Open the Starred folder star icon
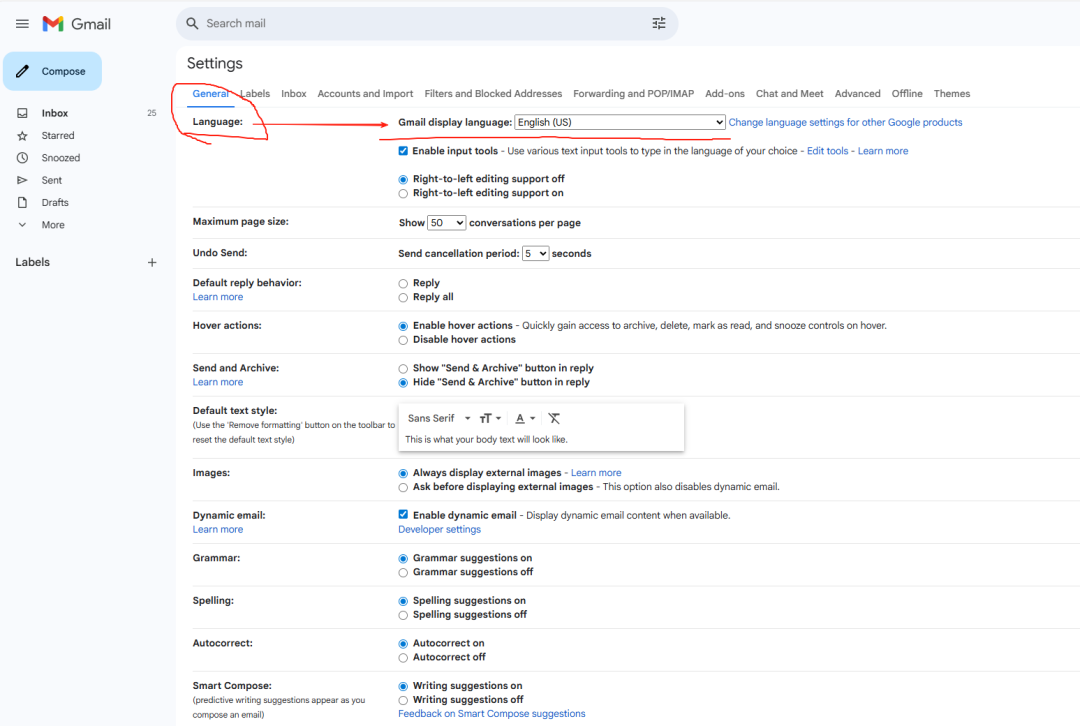The image size is (1080, 726). pyautogui.click(x=22, y=136)
